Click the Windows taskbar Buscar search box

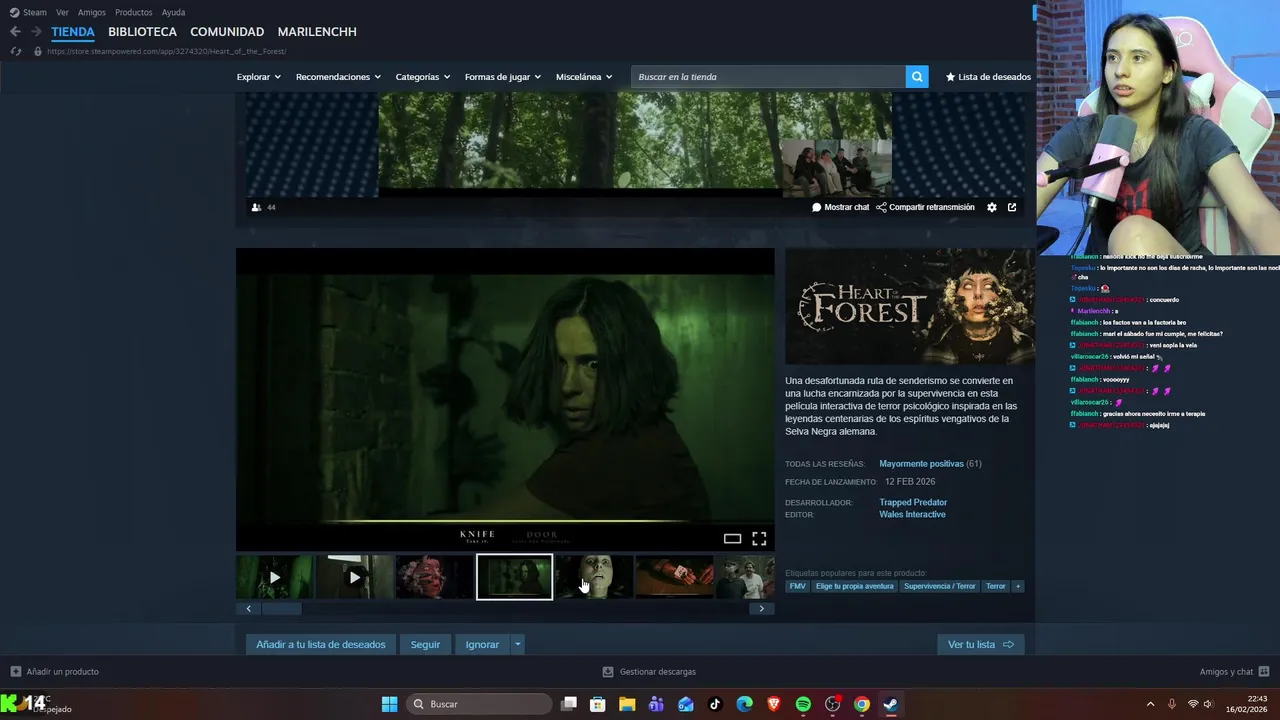(480, 704)
